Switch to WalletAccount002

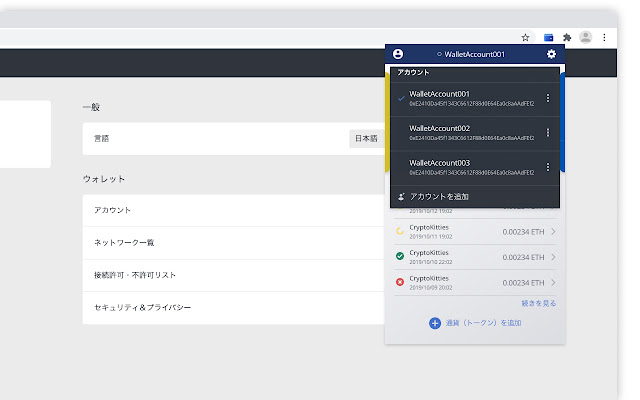click(475, 134)
